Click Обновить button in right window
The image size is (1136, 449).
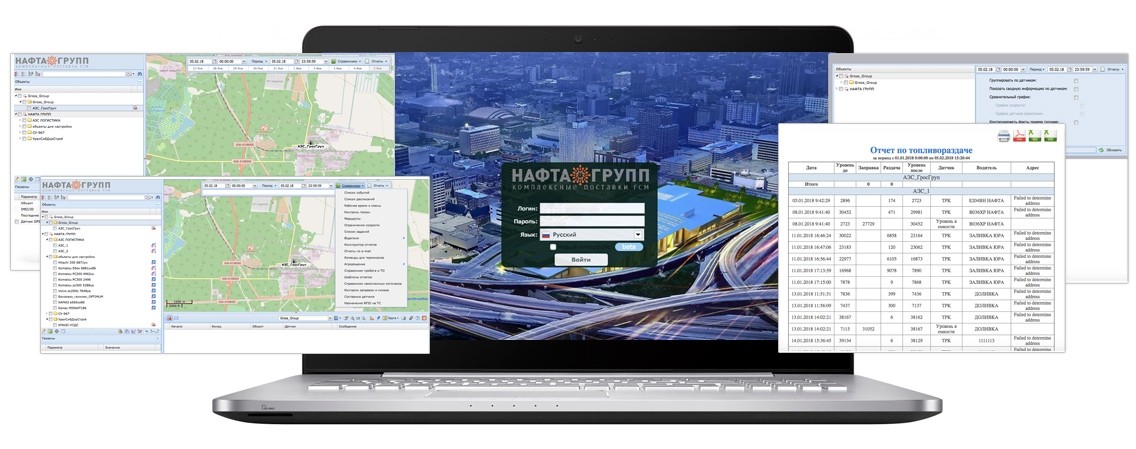(1110, 150)
